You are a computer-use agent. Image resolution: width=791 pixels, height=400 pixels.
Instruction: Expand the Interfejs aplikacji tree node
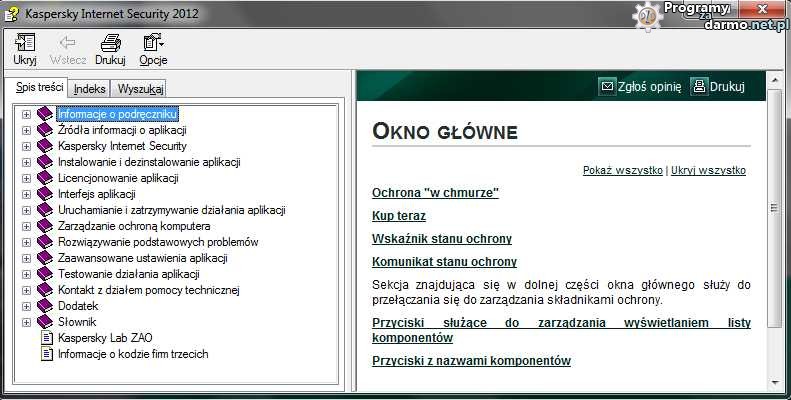click(27, 194)
